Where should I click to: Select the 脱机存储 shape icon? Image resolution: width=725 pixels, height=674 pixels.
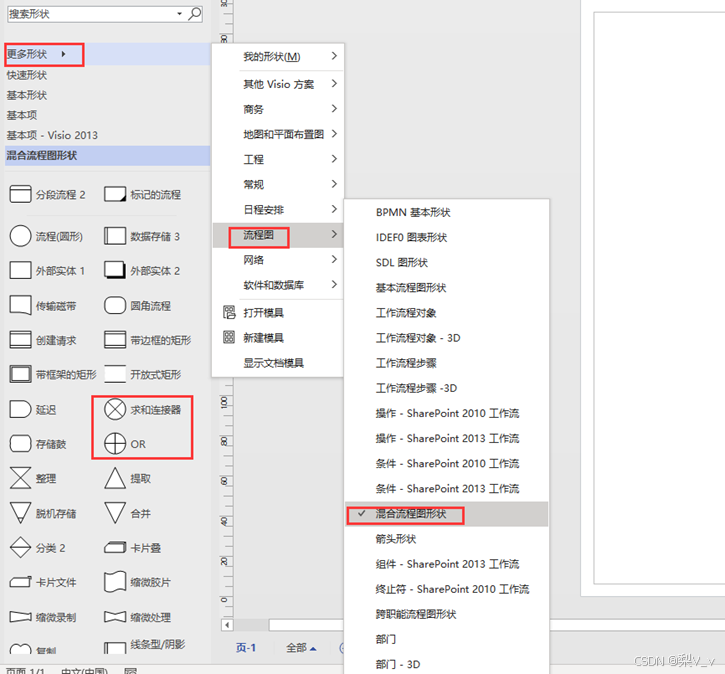point(20,513)
